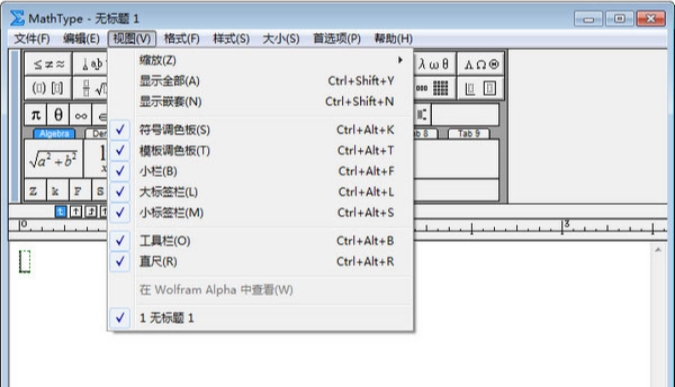Expand the Zoom 缩放(Z) submenu
The image size is (675, 387).
pyautogui.click(x=261, y=60)
